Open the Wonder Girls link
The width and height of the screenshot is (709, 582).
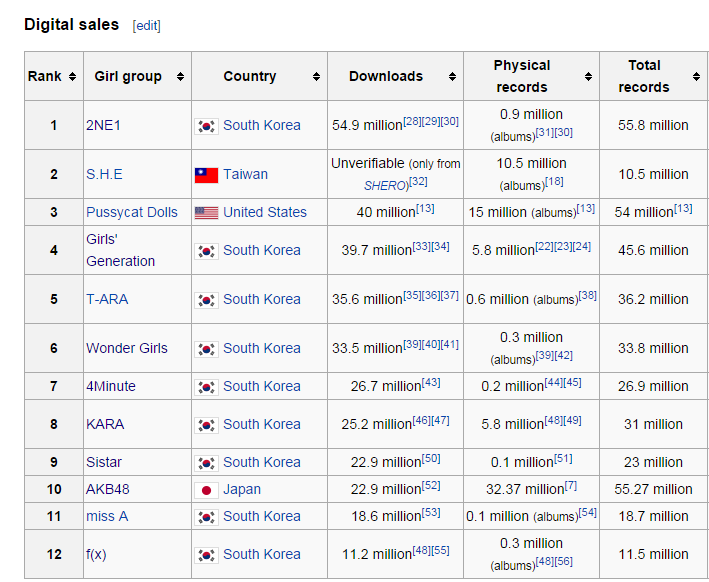[x=127, y=348]
